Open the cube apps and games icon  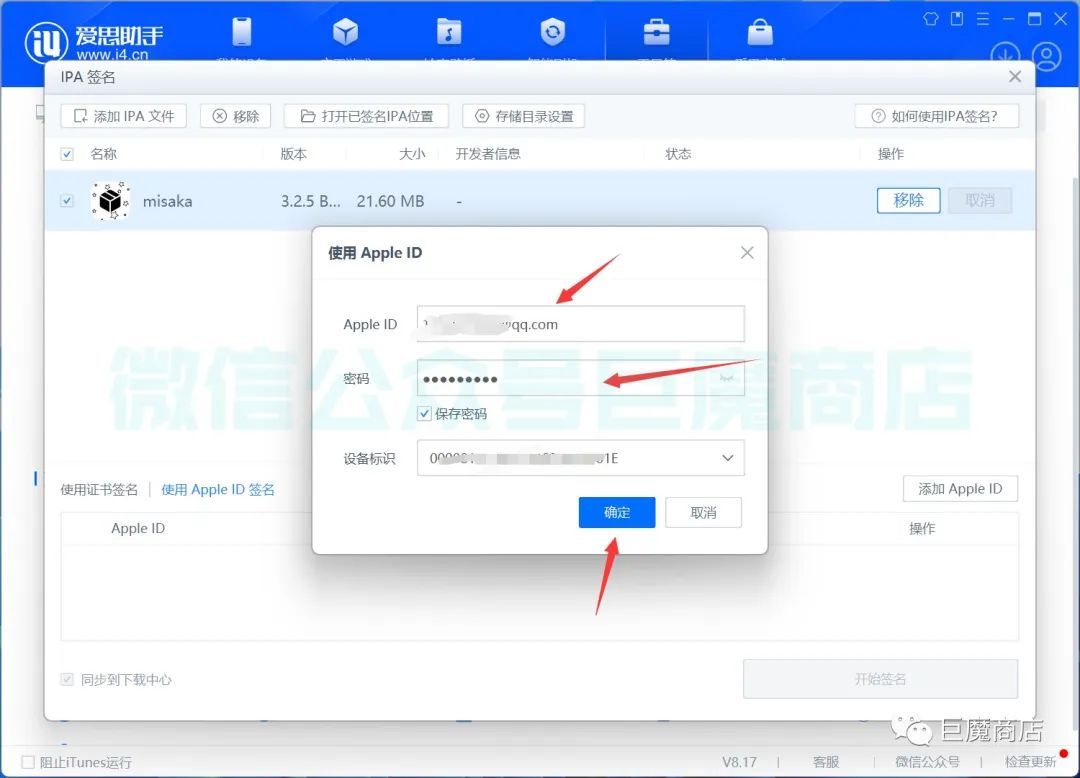(345, 32)
